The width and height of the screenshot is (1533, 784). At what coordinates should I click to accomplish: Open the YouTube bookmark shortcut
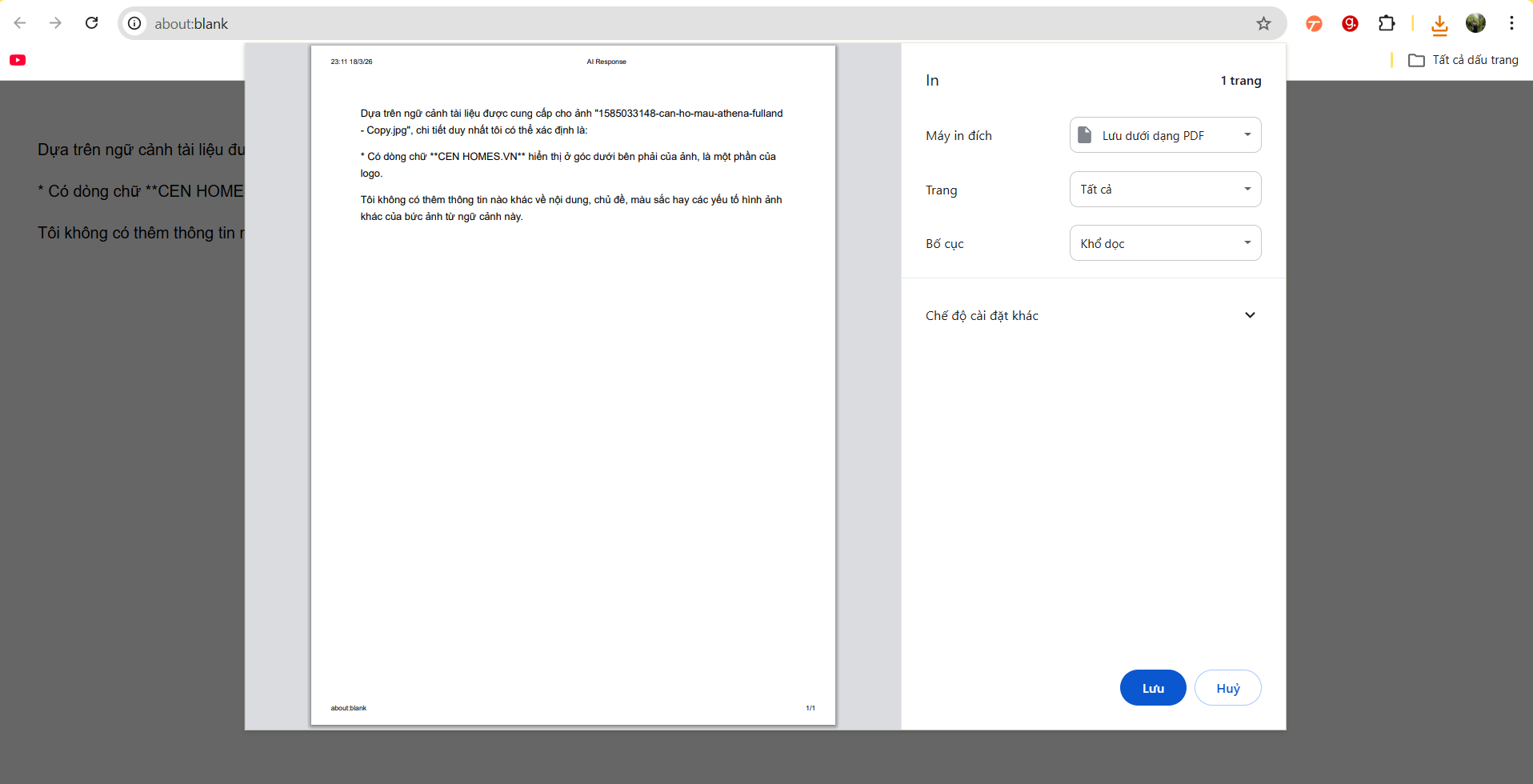click(x=18, y=60)
